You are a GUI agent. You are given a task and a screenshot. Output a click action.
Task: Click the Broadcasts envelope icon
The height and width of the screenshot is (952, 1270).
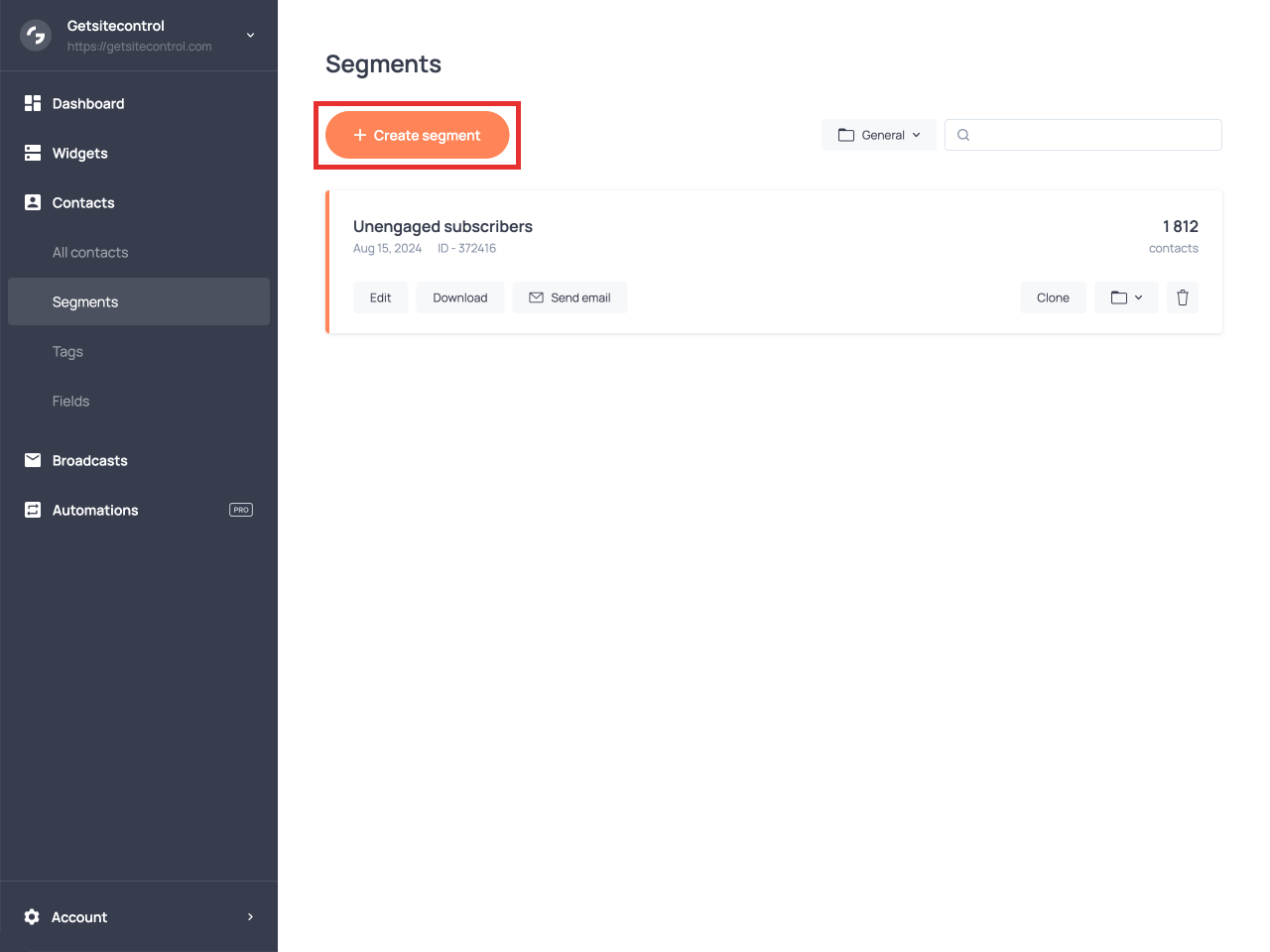[33, 460]
